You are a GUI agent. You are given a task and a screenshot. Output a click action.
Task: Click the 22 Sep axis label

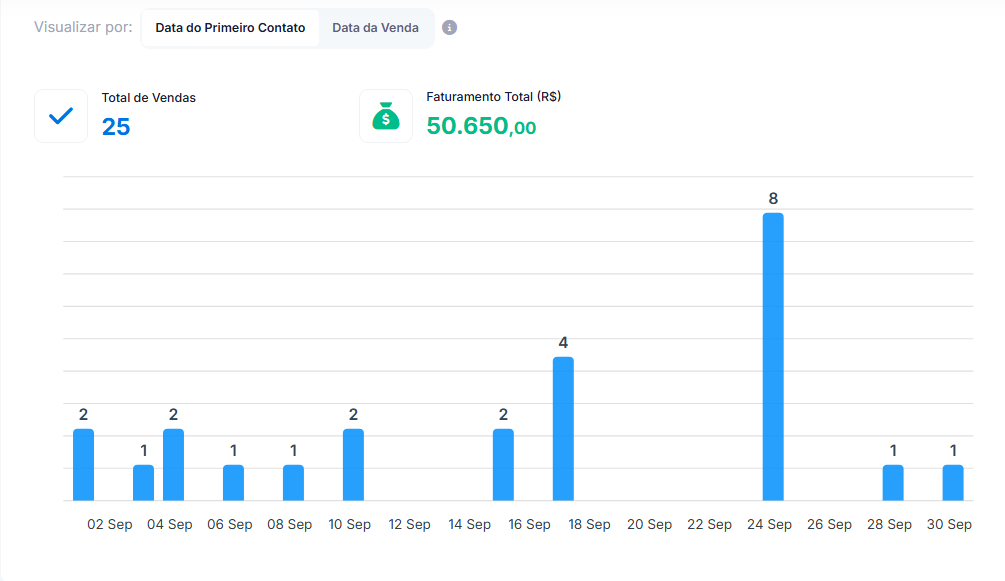tap(710, 524)
